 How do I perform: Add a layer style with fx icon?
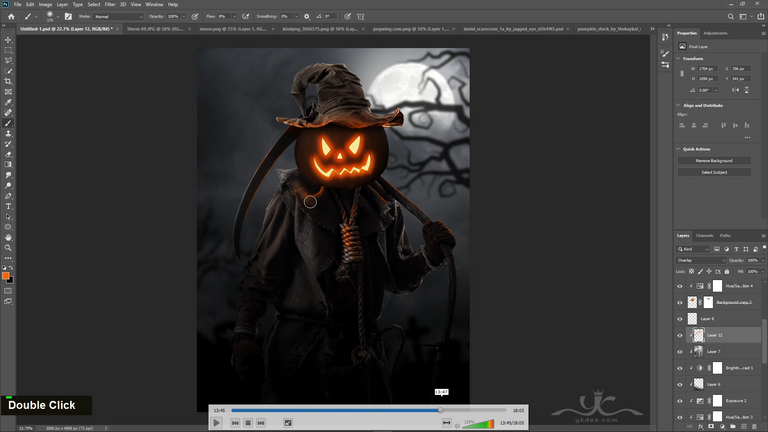pyautogui.click(x=700, y=427)
